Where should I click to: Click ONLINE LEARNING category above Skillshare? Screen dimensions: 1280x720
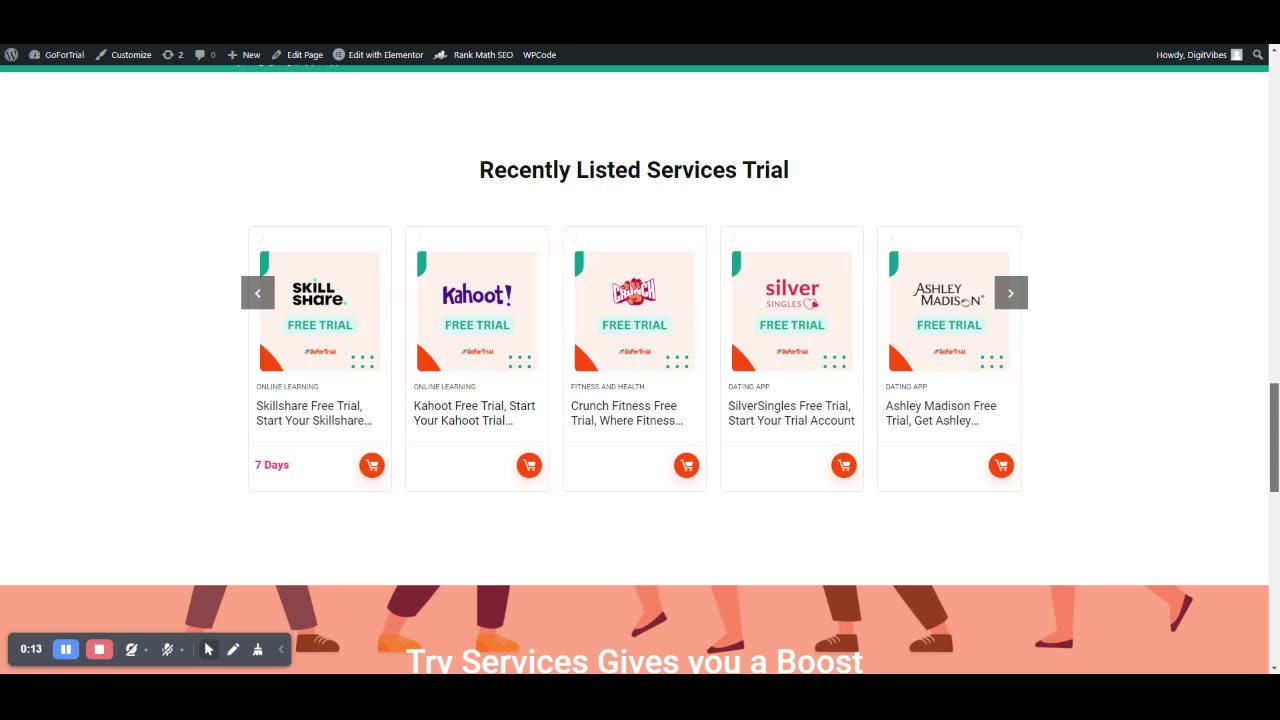pyautogui.click(x=287, y=387)
